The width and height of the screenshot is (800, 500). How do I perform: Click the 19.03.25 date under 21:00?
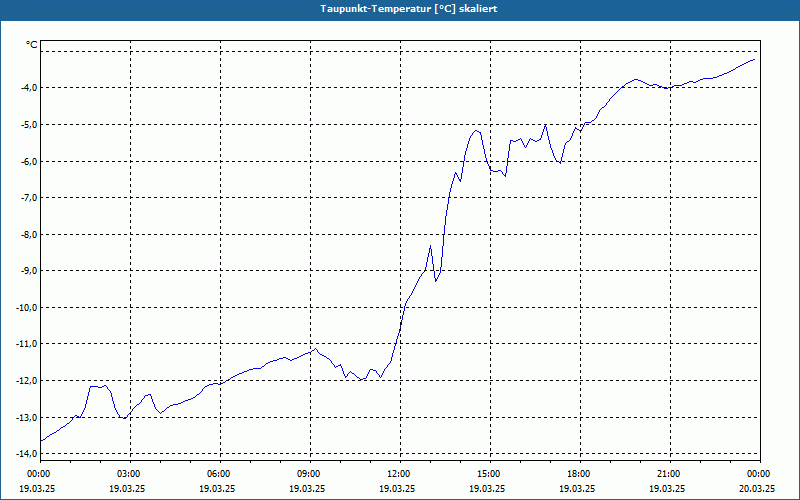[667, 488]
